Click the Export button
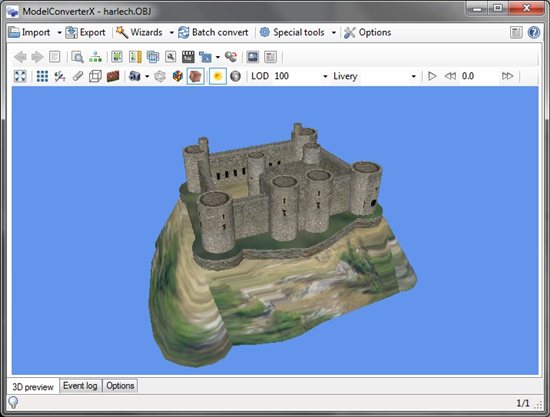The height and width of the screenshot is (417, 550). [86, 33]
